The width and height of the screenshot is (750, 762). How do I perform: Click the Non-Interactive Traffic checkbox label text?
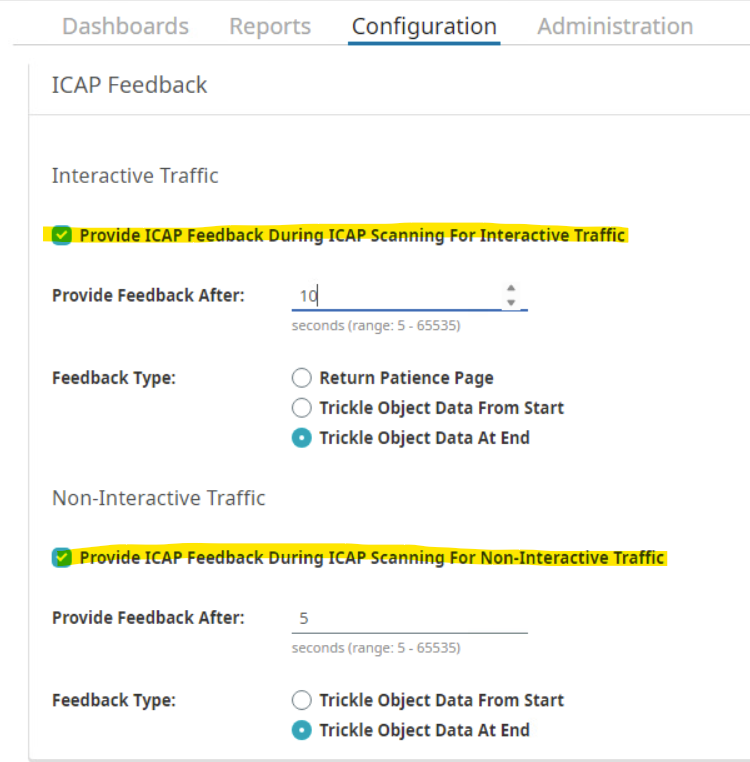(372, 558)
